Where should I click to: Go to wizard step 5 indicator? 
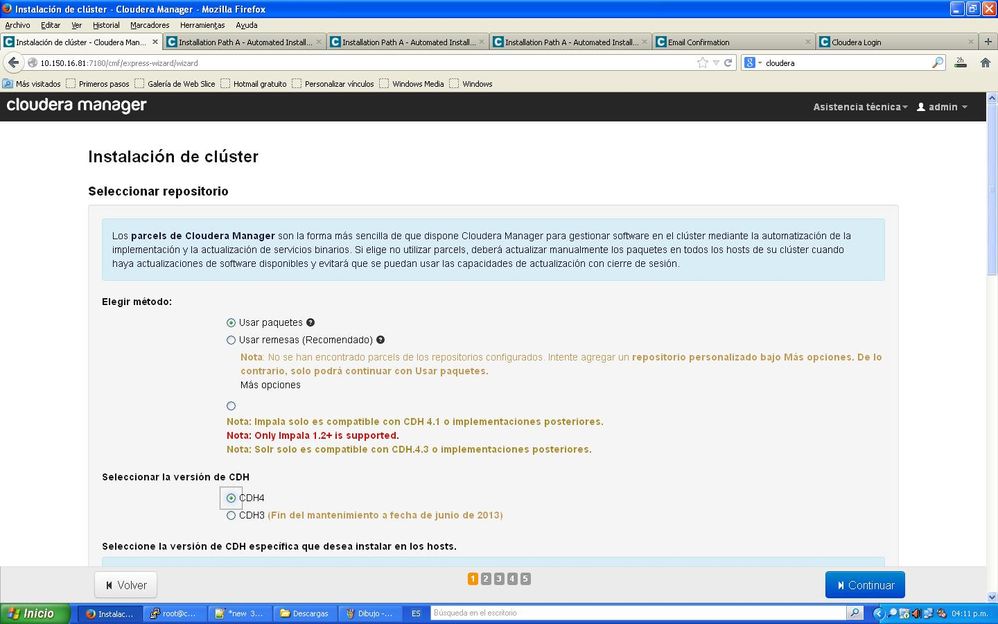tap(525, 579)
